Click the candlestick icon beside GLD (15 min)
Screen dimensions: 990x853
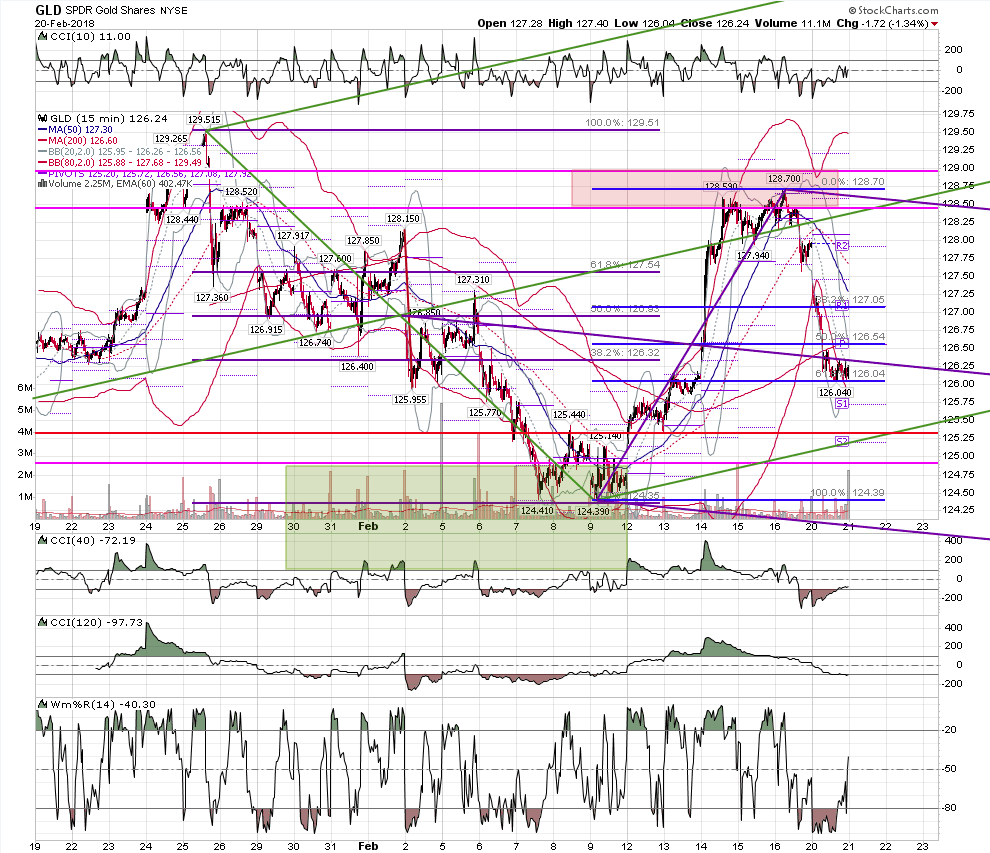pos(43,118)
